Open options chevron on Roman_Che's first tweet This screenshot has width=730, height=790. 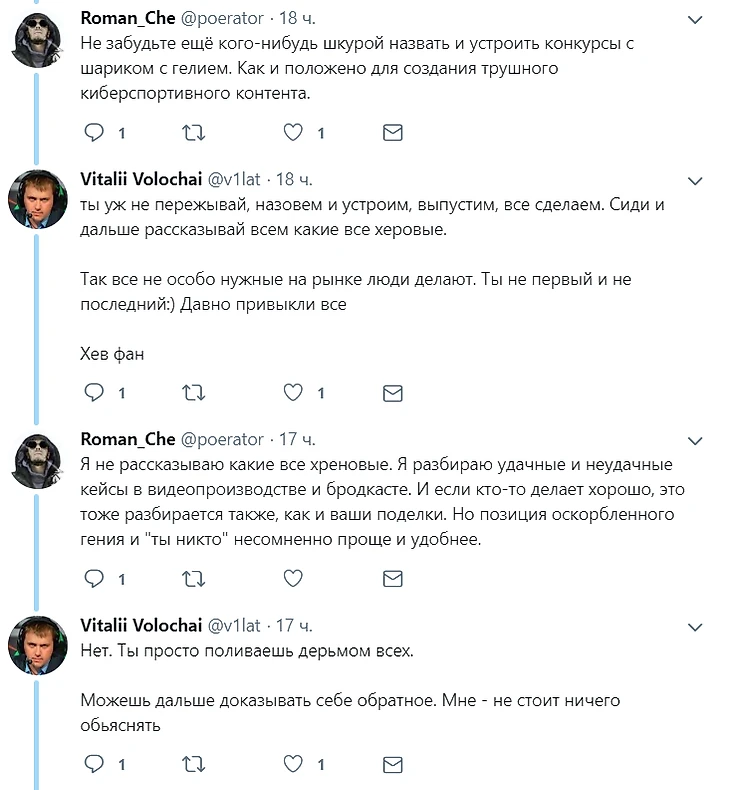coord(697,20)
